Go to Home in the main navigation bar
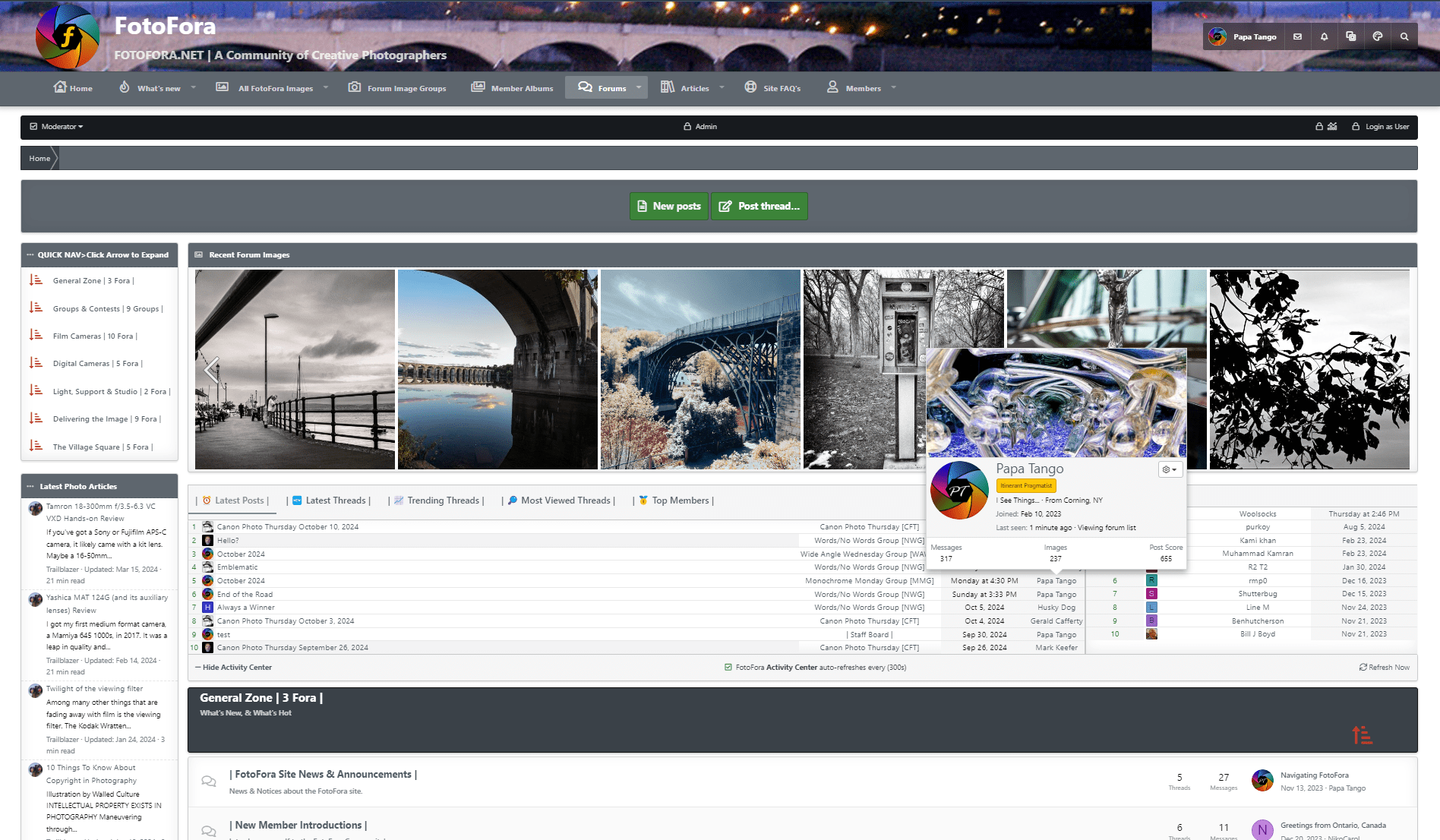The width and height of the screenshot is (1440, 840). tap(73, 88)
